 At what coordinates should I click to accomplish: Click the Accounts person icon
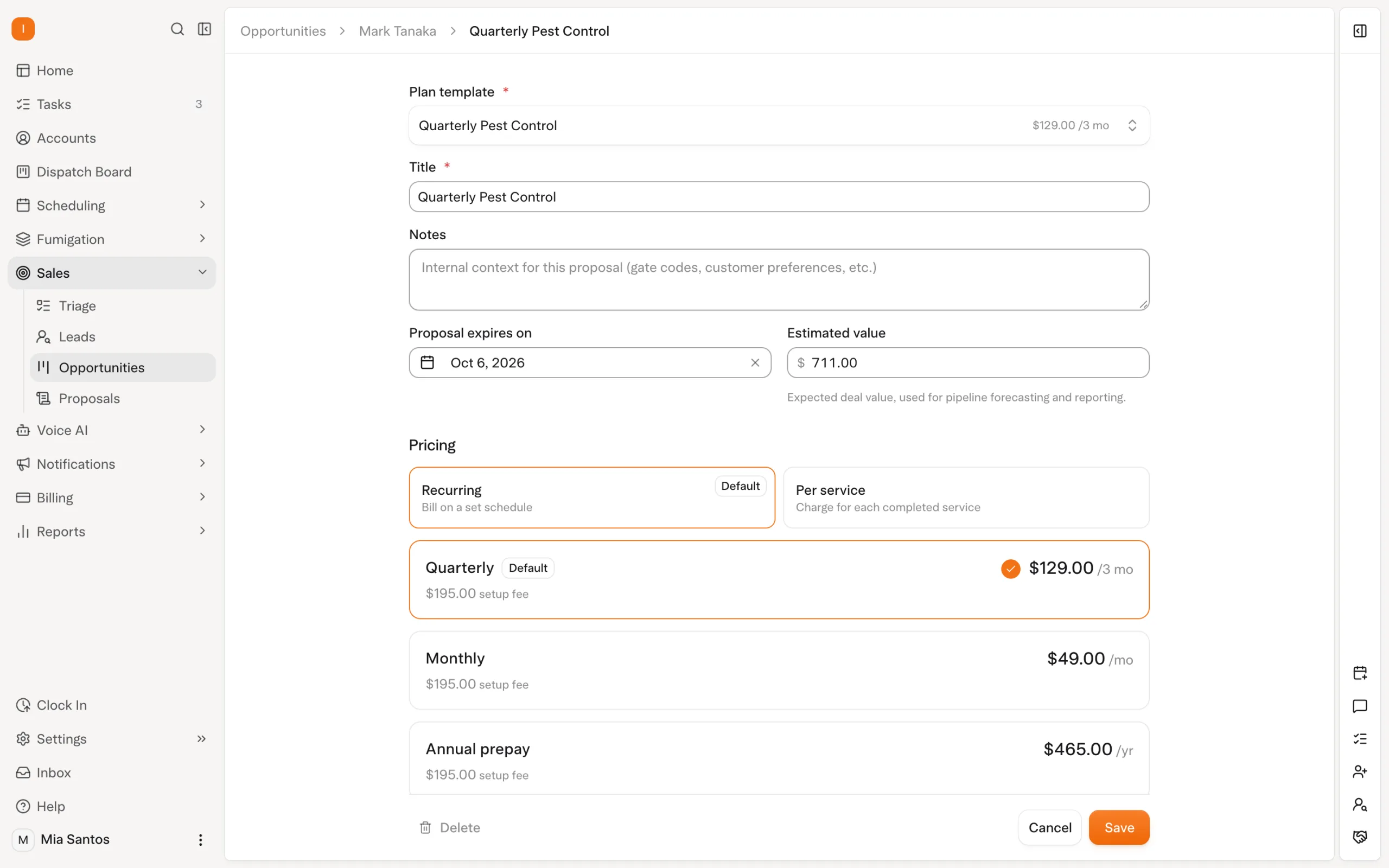pyautogui.click(x=23, y=138)
